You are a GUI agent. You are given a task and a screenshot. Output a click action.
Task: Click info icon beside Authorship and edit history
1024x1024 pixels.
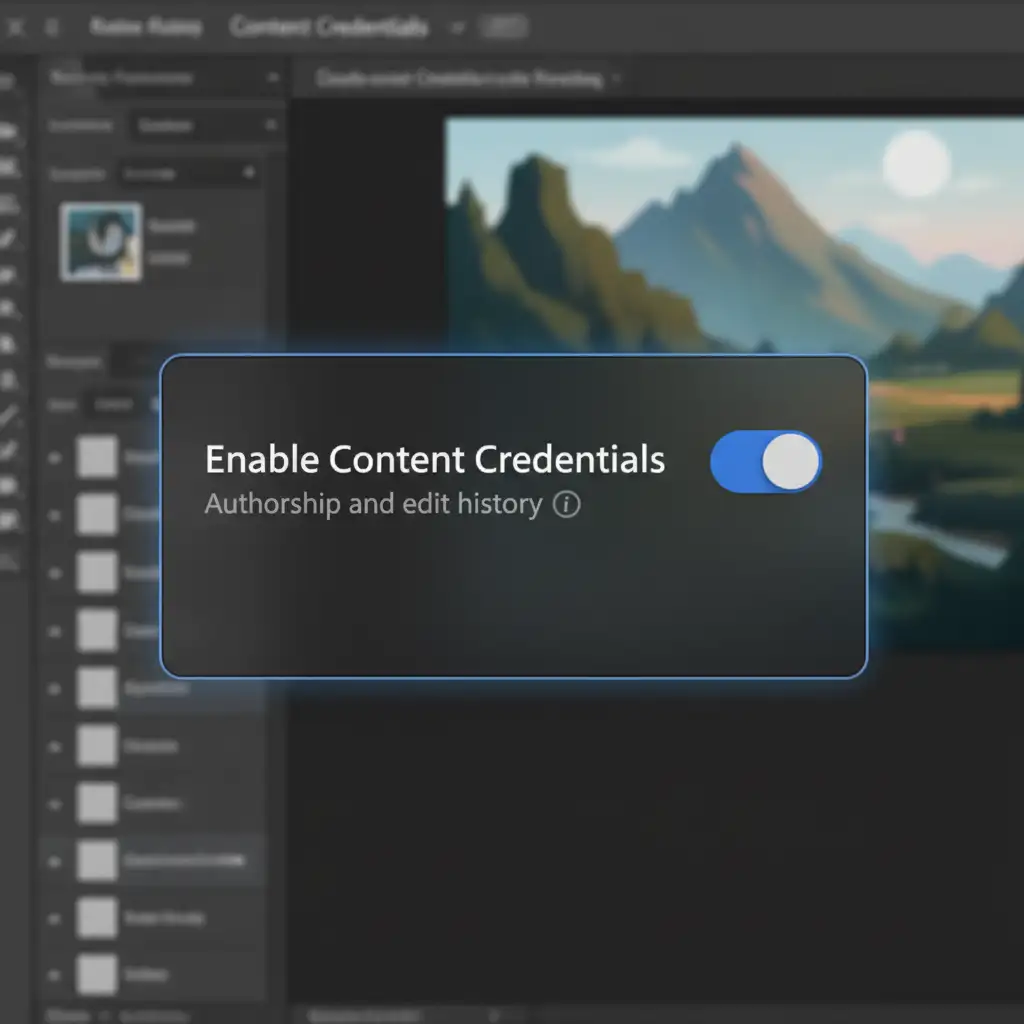tap(566, 504)
